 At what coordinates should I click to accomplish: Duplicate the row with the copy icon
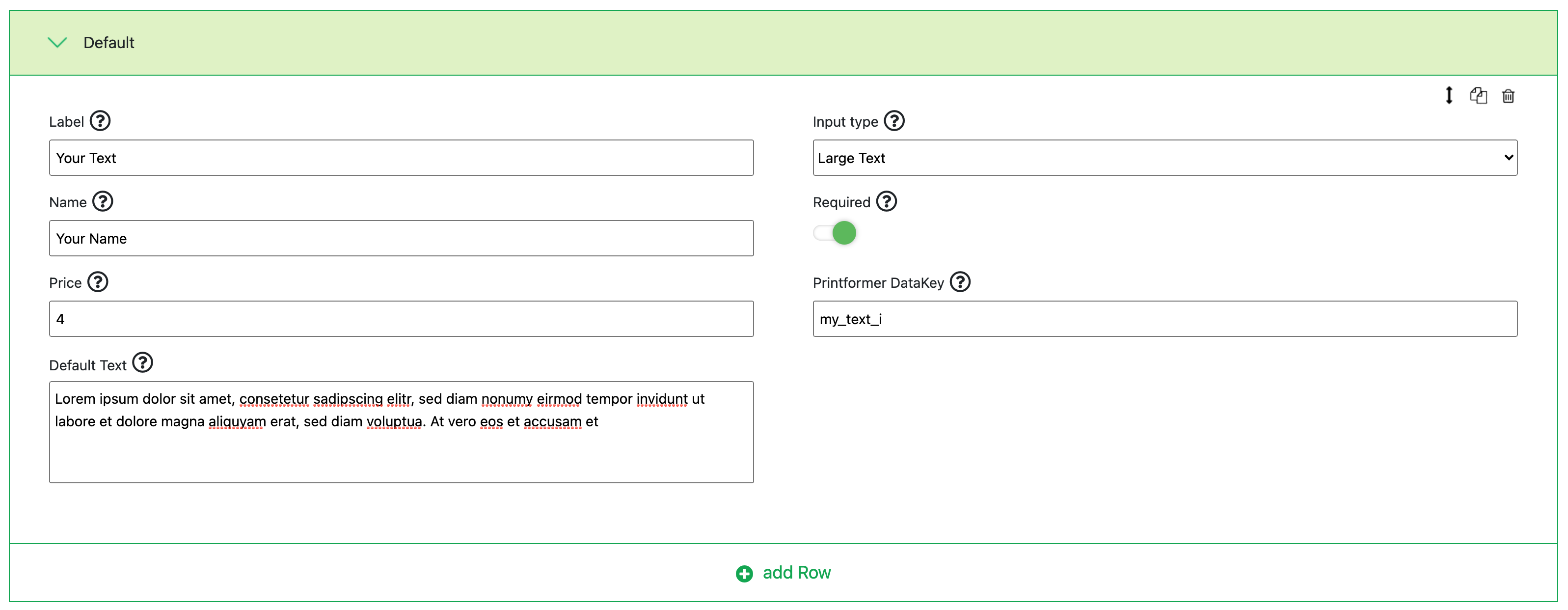click(x=1478, y=96)
